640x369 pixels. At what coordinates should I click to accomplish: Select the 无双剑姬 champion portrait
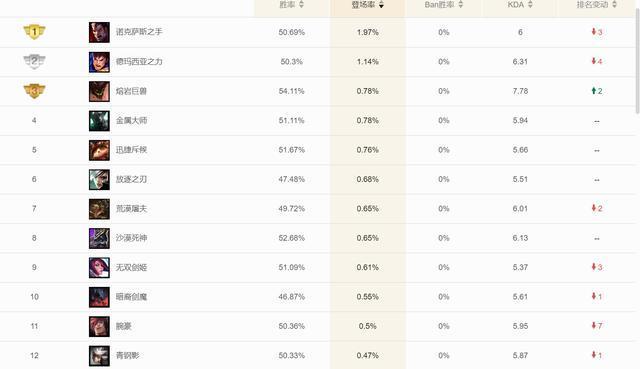(x=99, y=267)
